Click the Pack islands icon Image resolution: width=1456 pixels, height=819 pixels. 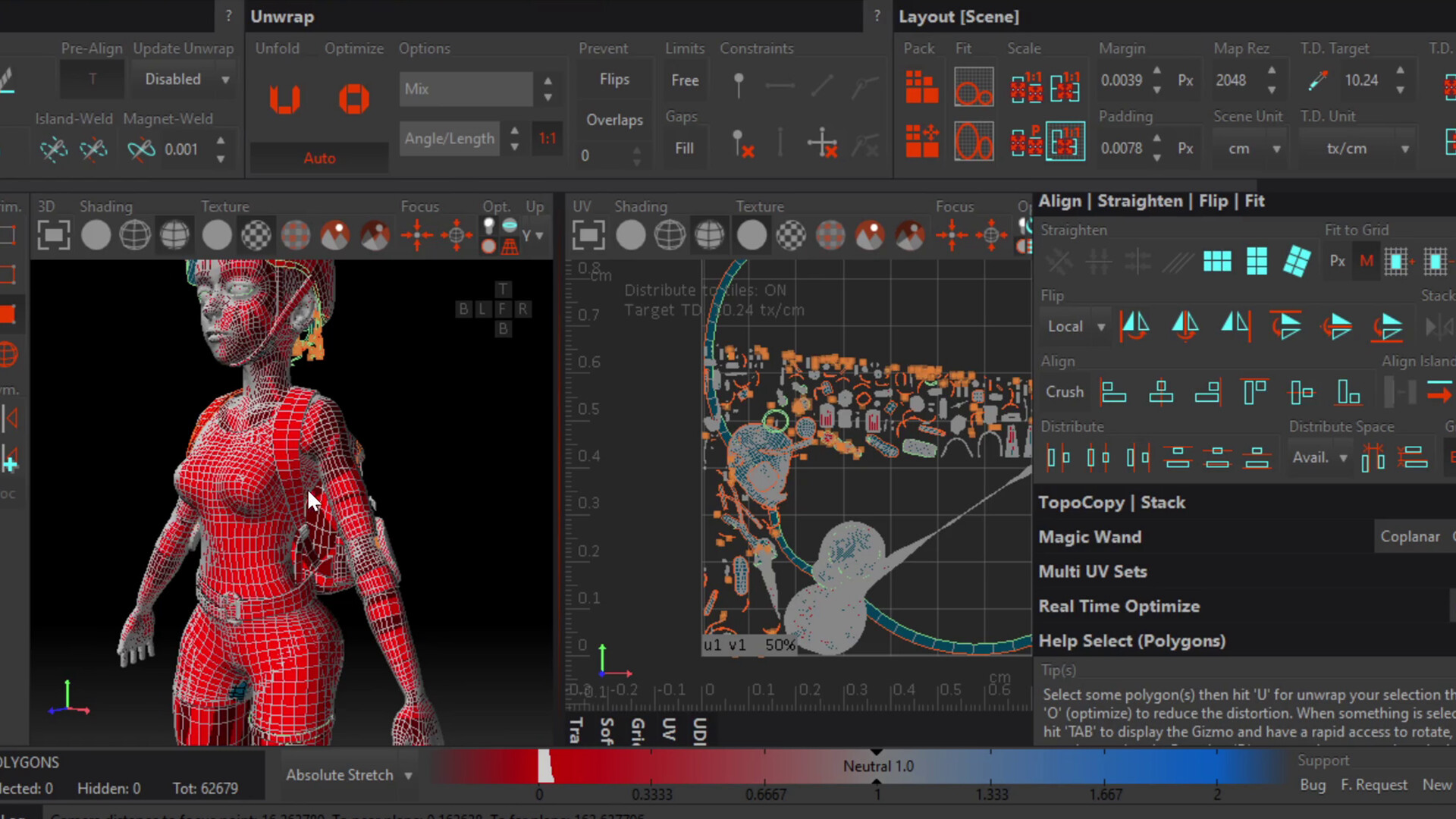922,87
